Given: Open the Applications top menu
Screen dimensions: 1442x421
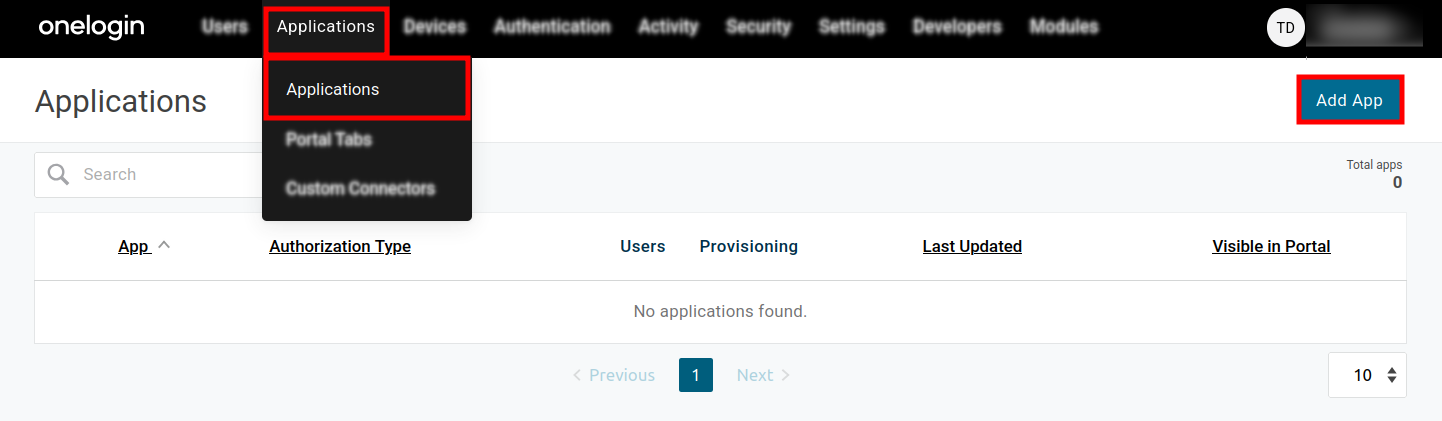Looking at the screenshot, I should tap(326, 27).
